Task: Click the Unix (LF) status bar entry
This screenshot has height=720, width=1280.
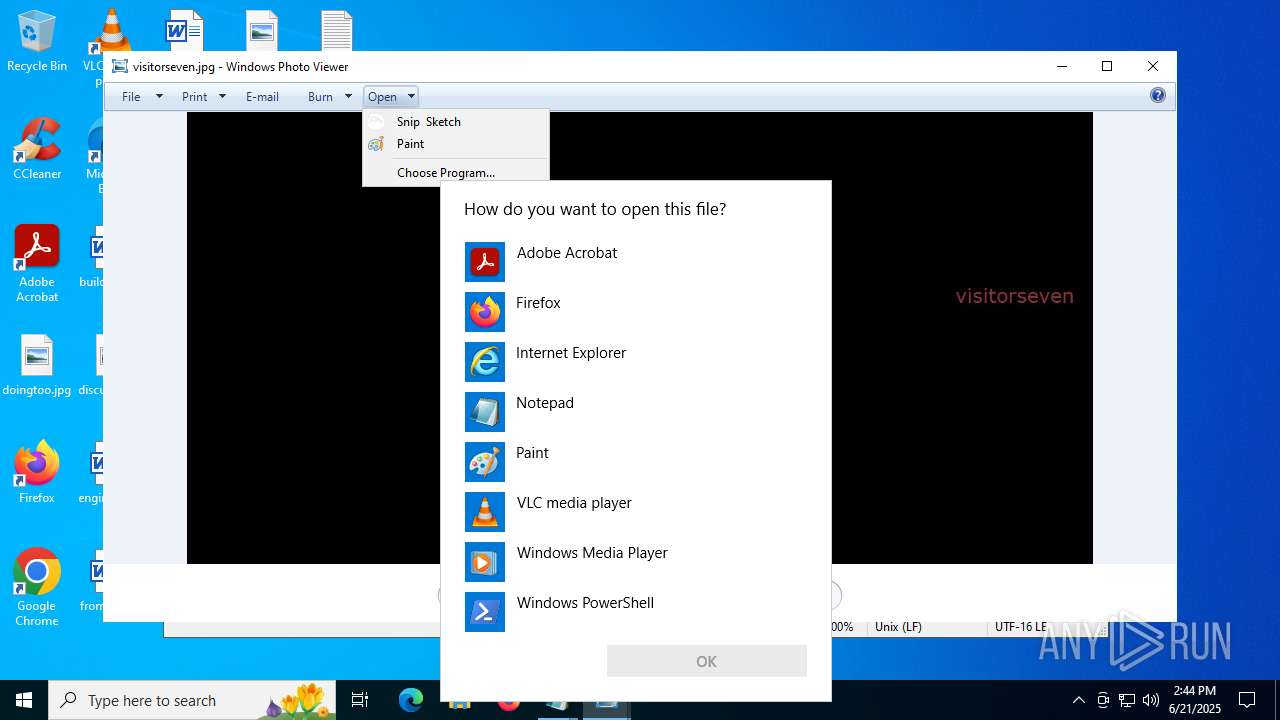Action: coord(898,627)
